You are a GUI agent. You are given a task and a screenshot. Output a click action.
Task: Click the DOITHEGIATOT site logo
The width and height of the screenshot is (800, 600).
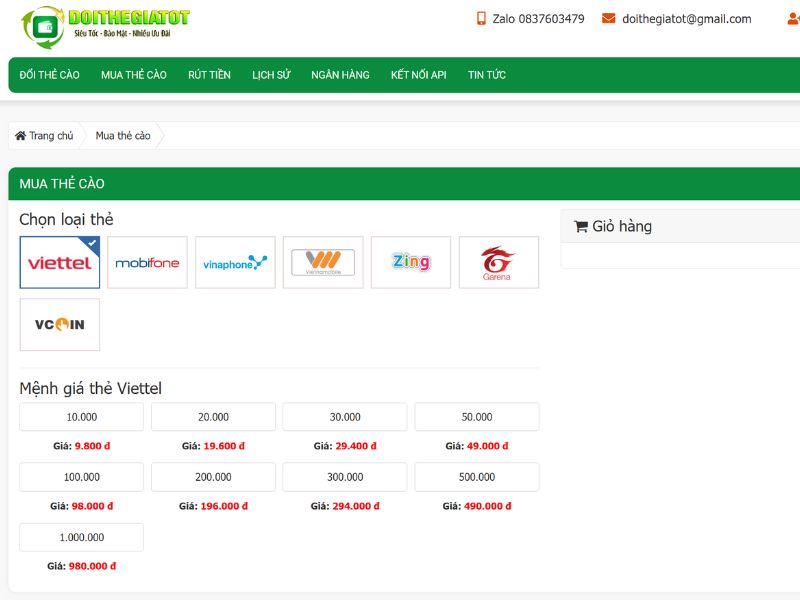click(x=105, y=27)
